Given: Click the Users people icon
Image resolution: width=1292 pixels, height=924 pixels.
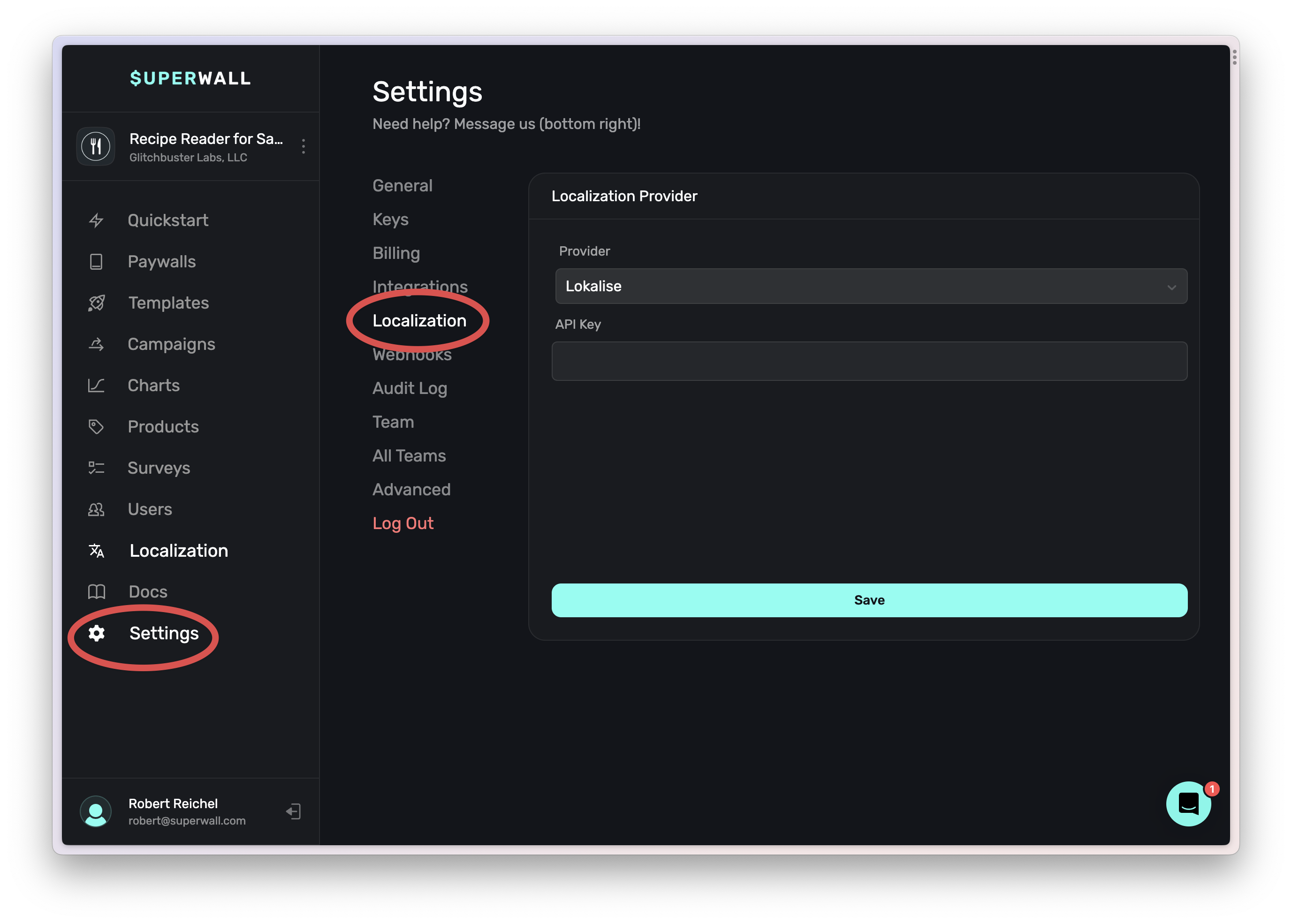Looking at the screenshot, I should click(96, 509).
